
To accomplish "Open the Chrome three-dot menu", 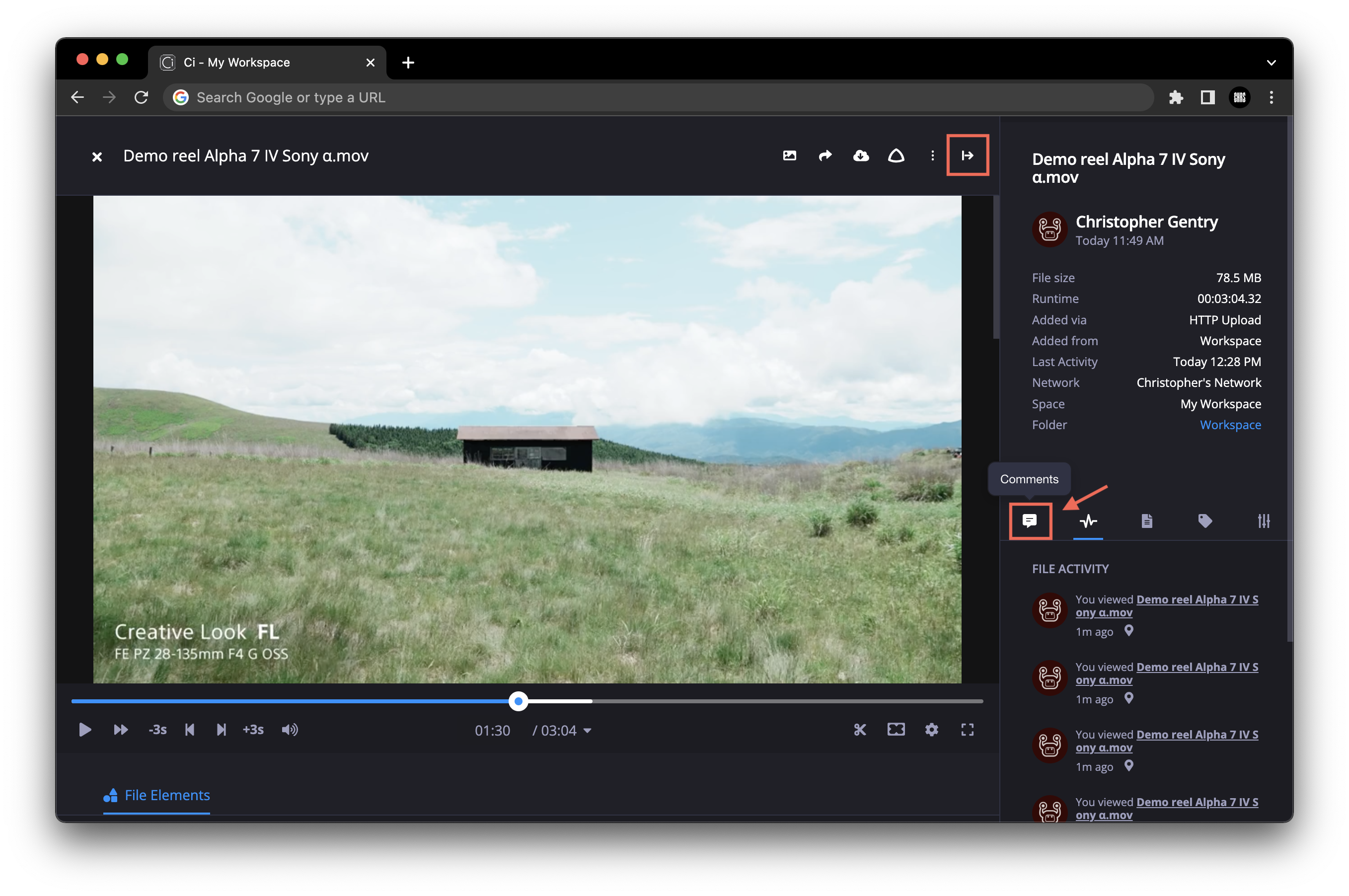I will (x=1271, y=98).
